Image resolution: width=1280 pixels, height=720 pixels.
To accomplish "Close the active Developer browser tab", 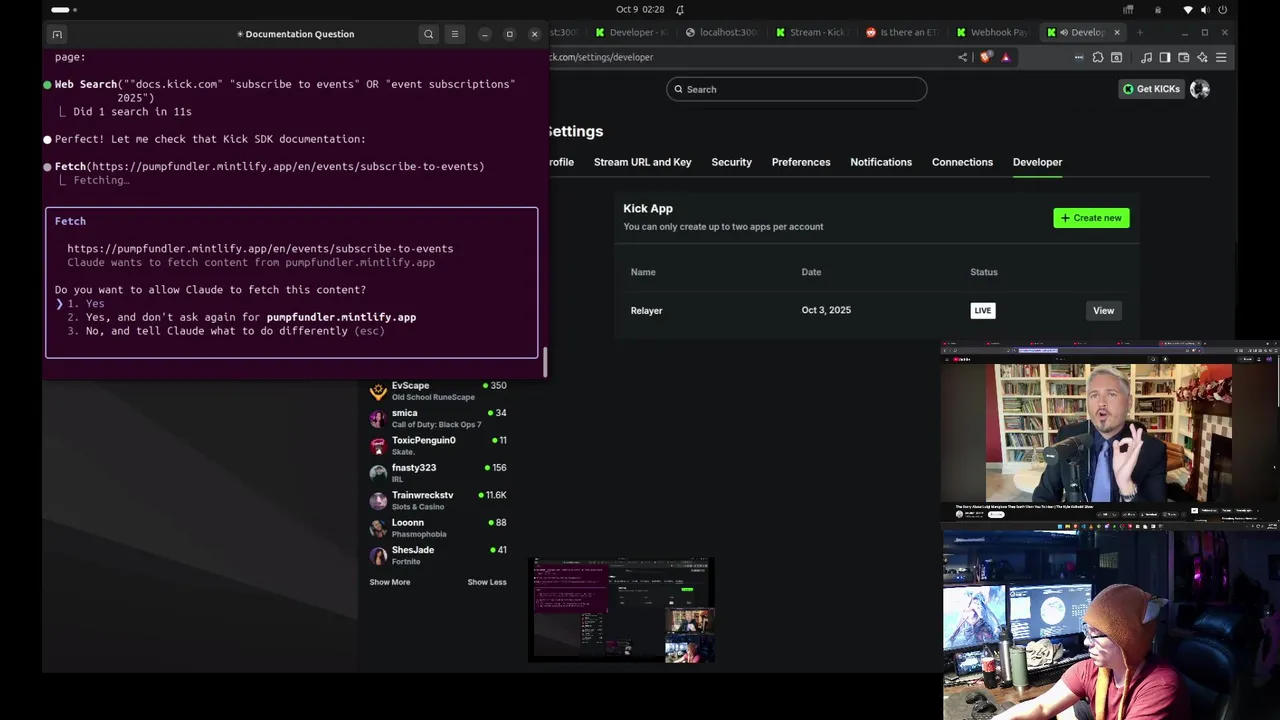I will [x=1117, y=32].
